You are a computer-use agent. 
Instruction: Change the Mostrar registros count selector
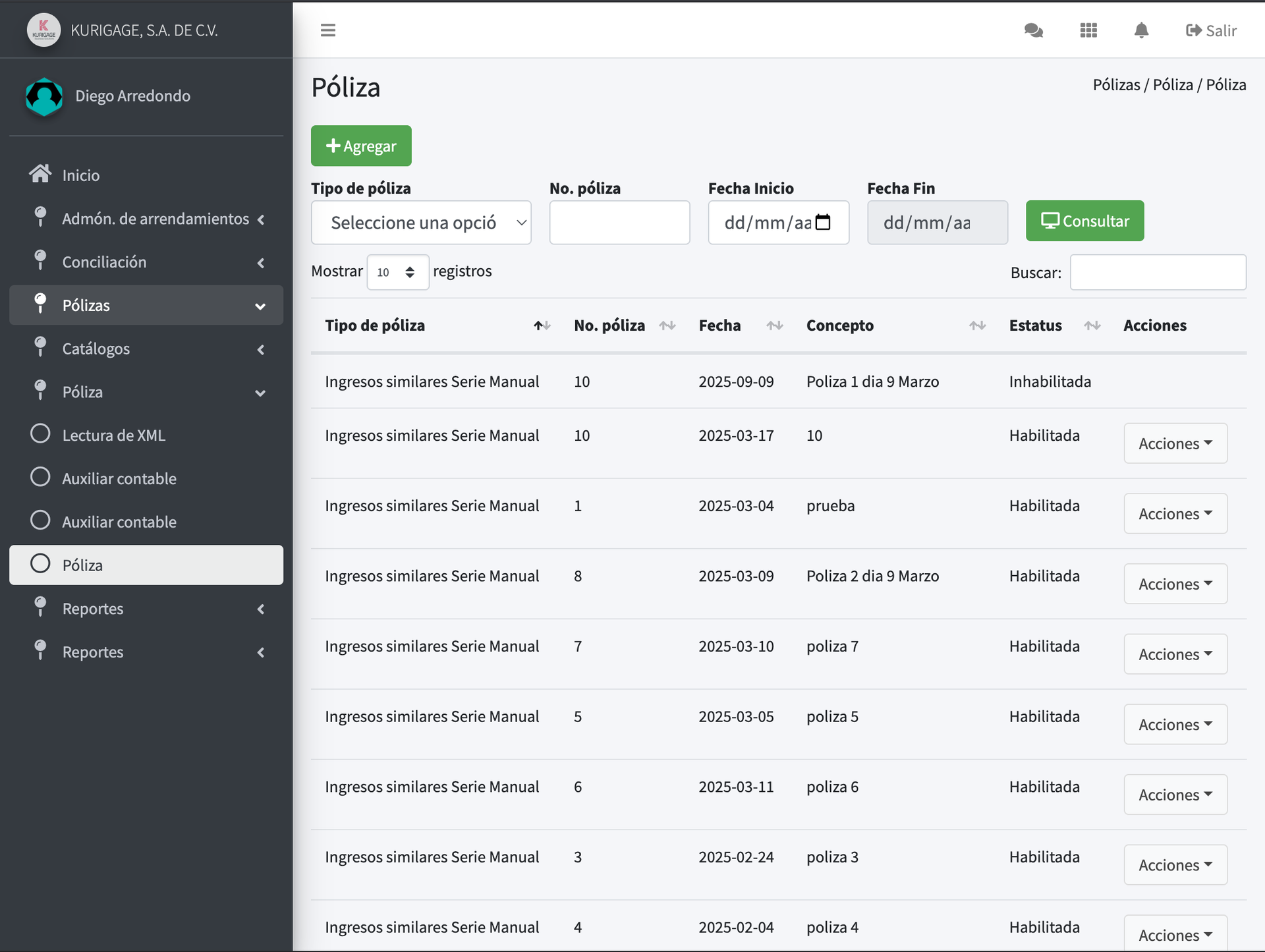[397, 272]
